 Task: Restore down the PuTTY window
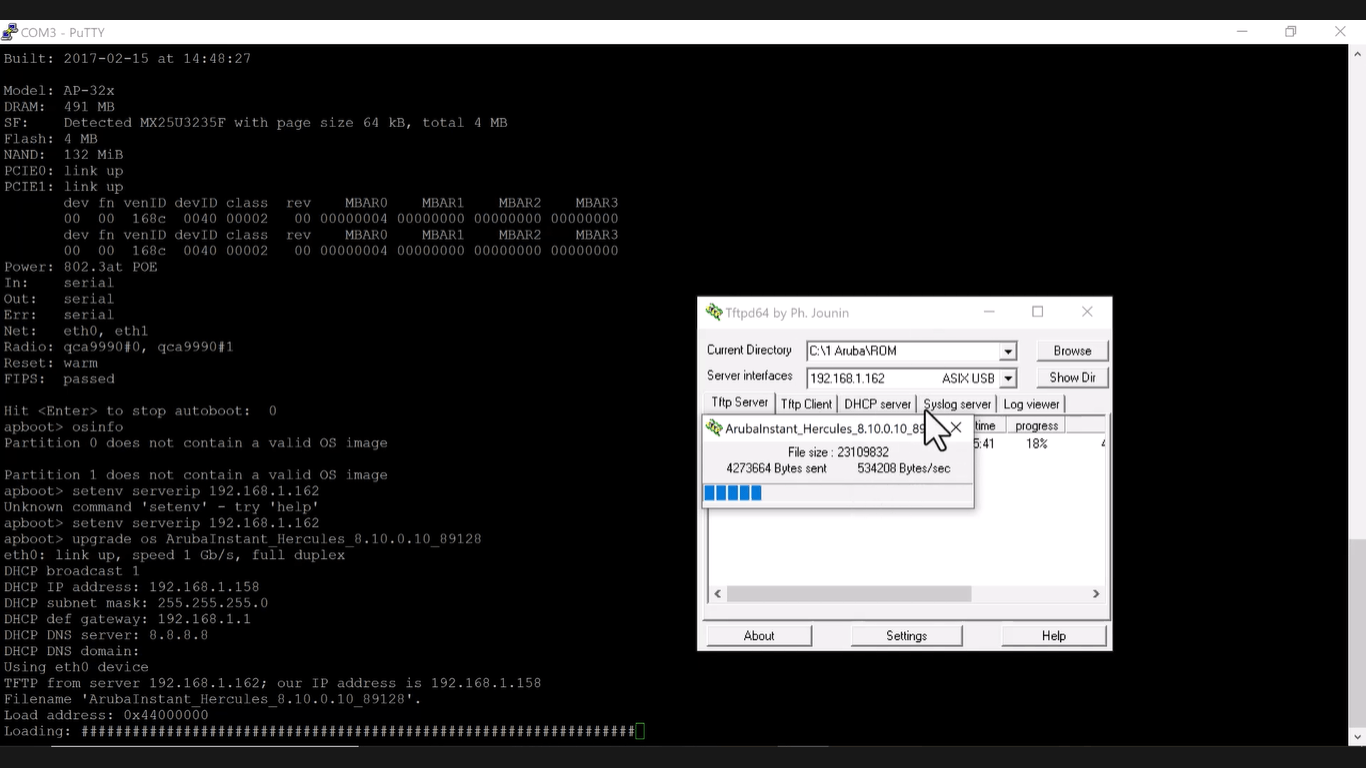(1290, 32)
